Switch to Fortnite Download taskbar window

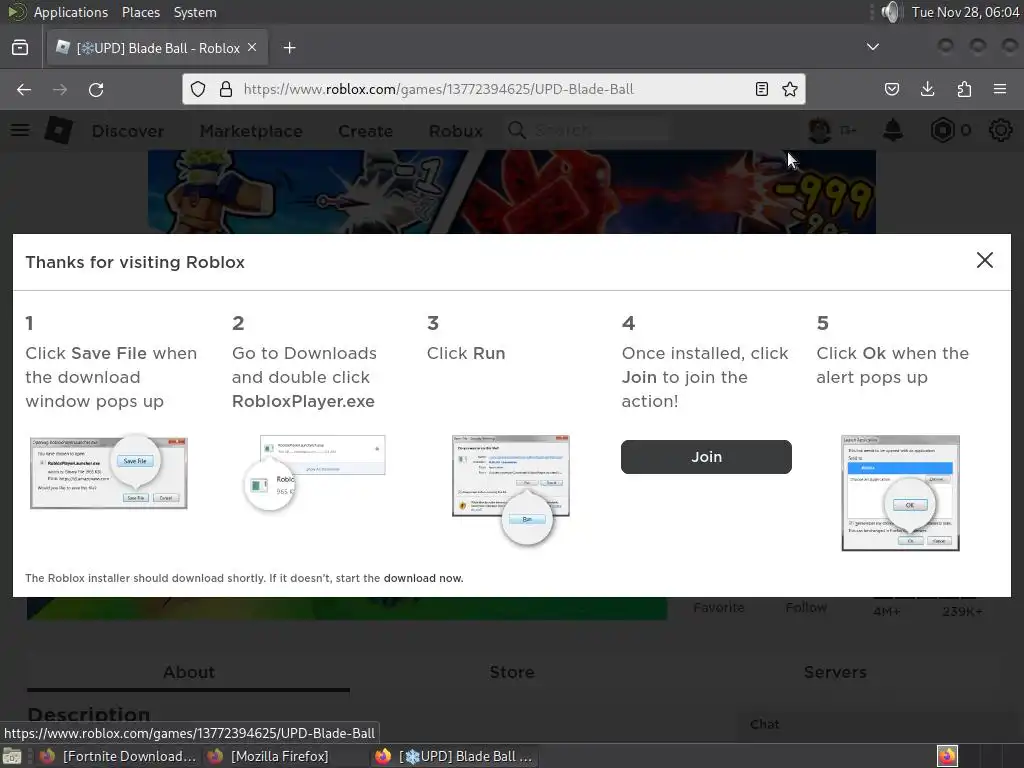[118, 756]
